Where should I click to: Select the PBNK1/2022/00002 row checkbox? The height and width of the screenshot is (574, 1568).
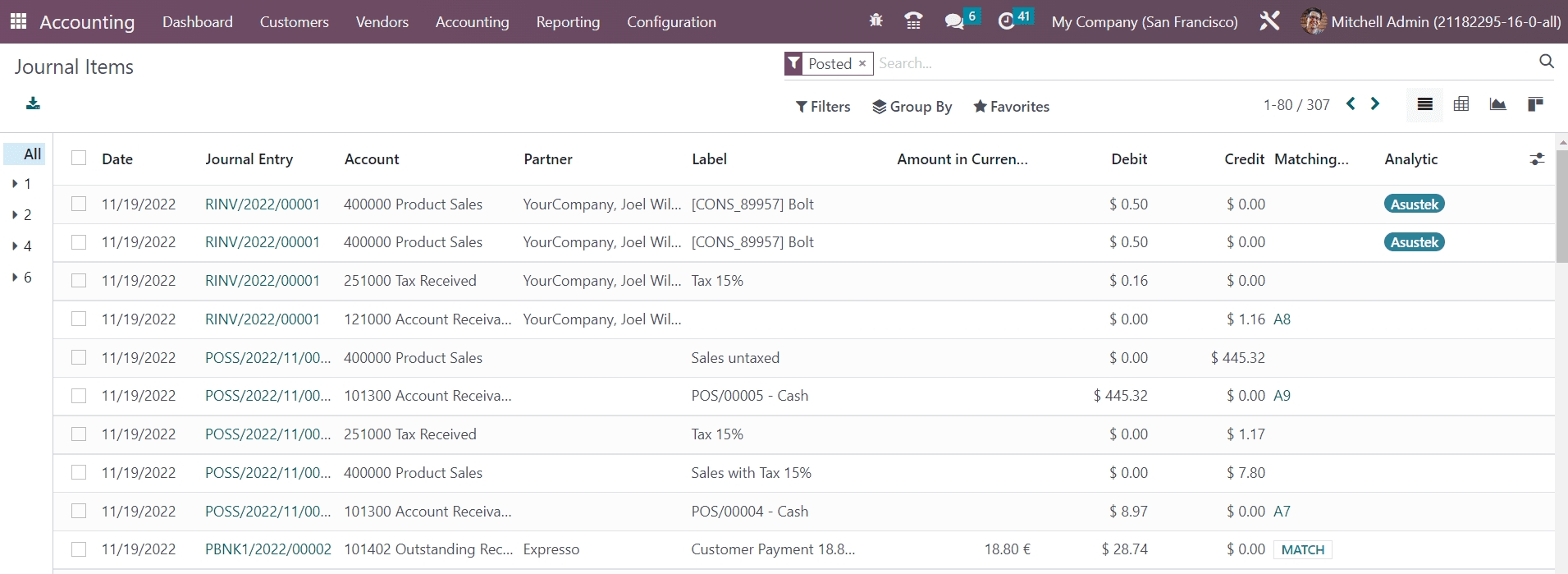pyautogui.click(x=79, y=549)
